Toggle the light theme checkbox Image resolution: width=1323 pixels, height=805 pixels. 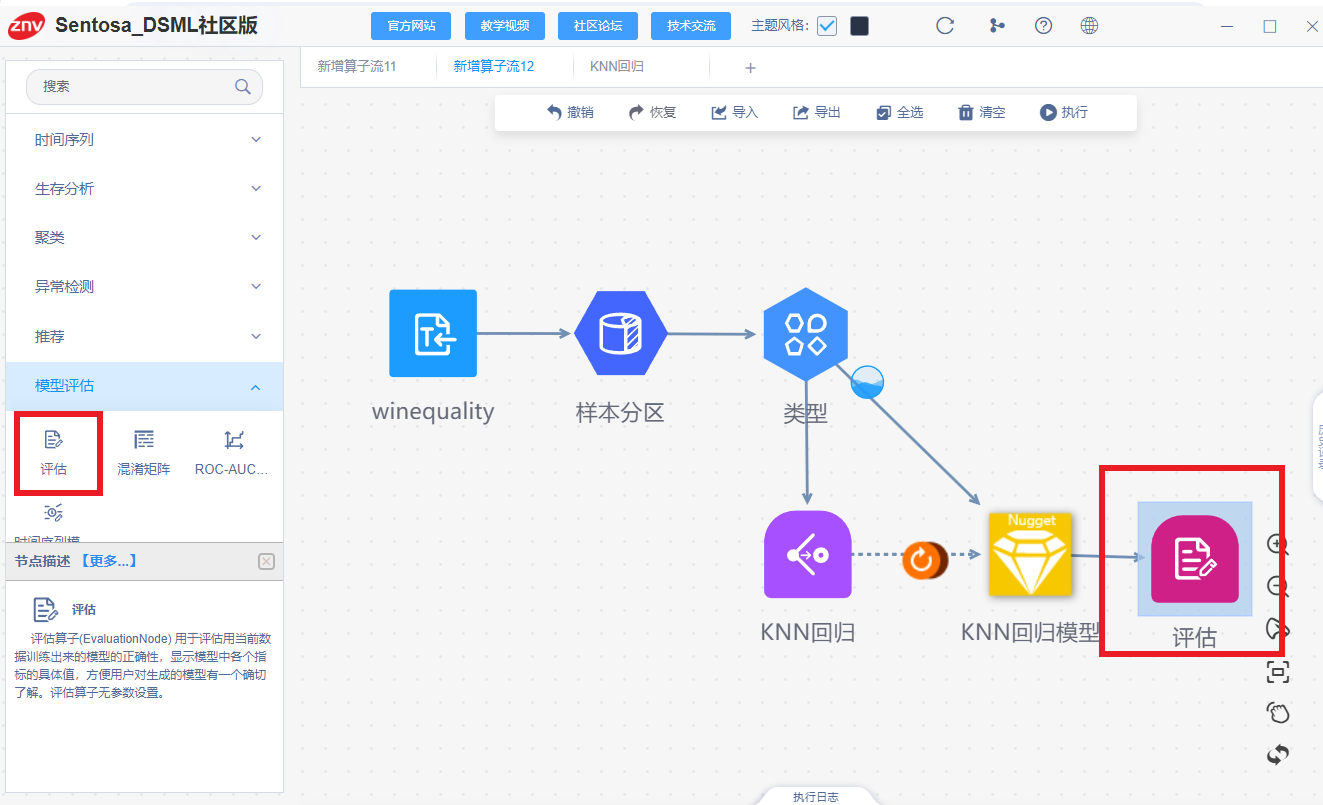click(x=827, y=26)
